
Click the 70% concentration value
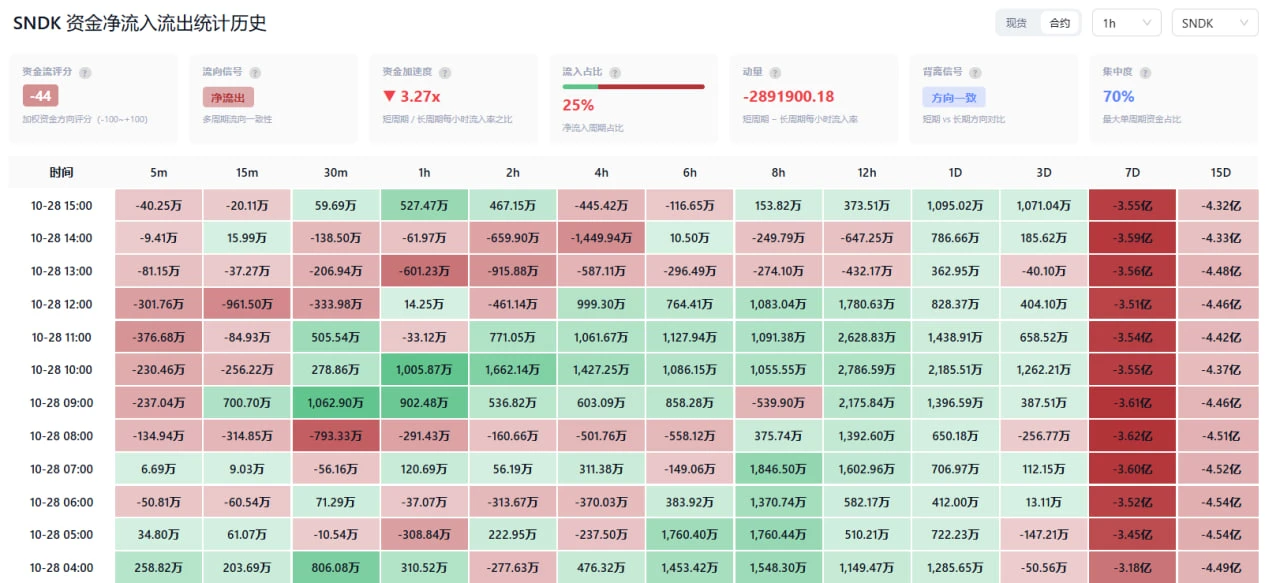pyautogui.click(x=1118, y=97)
